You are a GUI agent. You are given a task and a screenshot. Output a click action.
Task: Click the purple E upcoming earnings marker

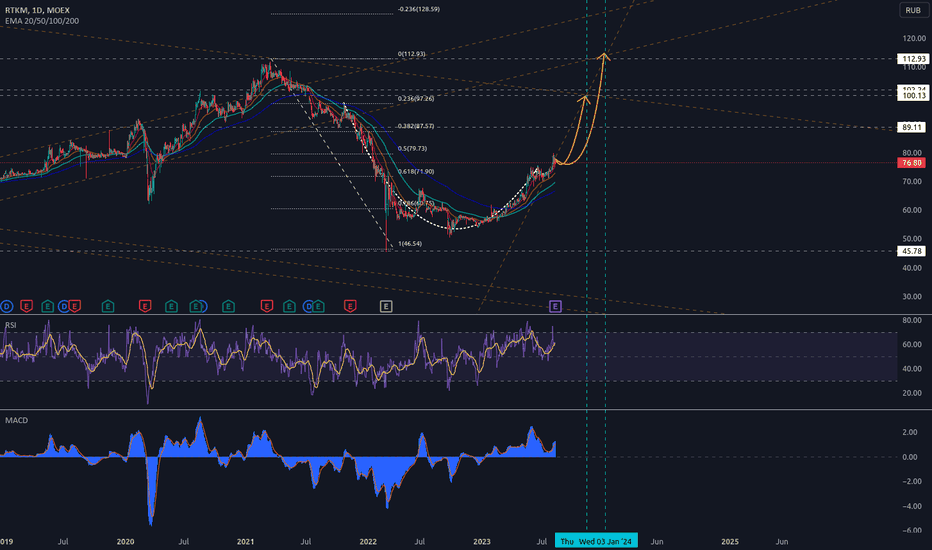[555, 307]
